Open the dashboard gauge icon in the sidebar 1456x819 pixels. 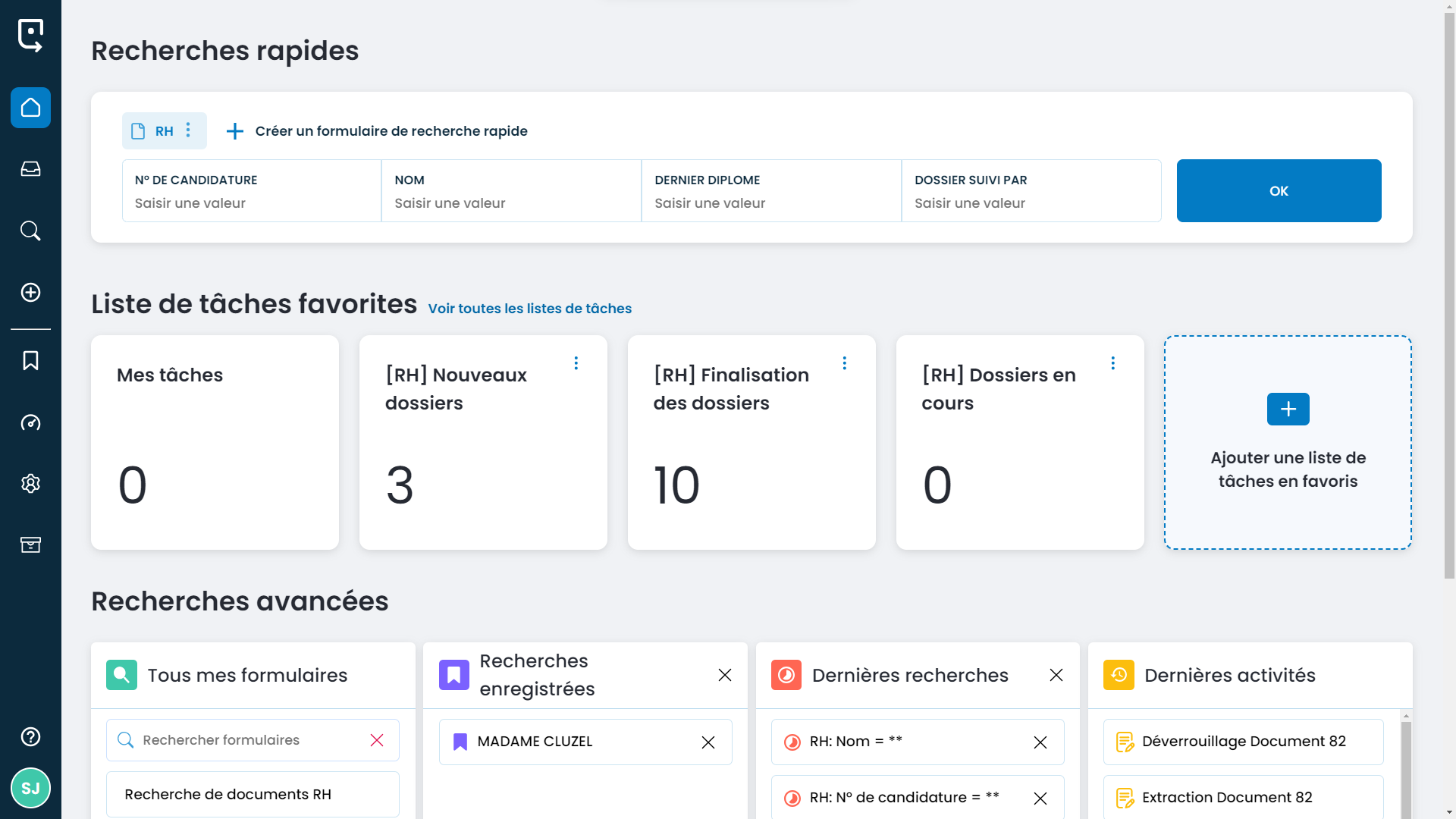(30, 422)
